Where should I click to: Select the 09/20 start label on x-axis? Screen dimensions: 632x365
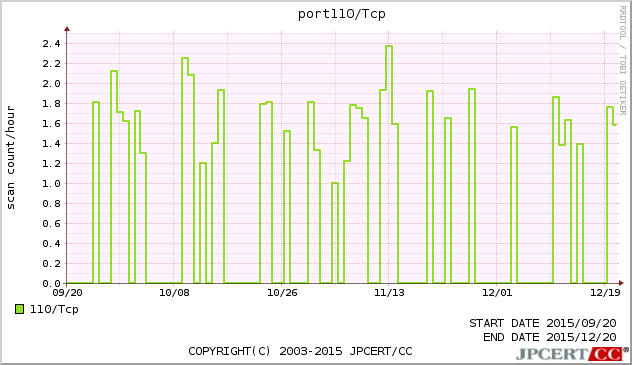click(67, 292)
